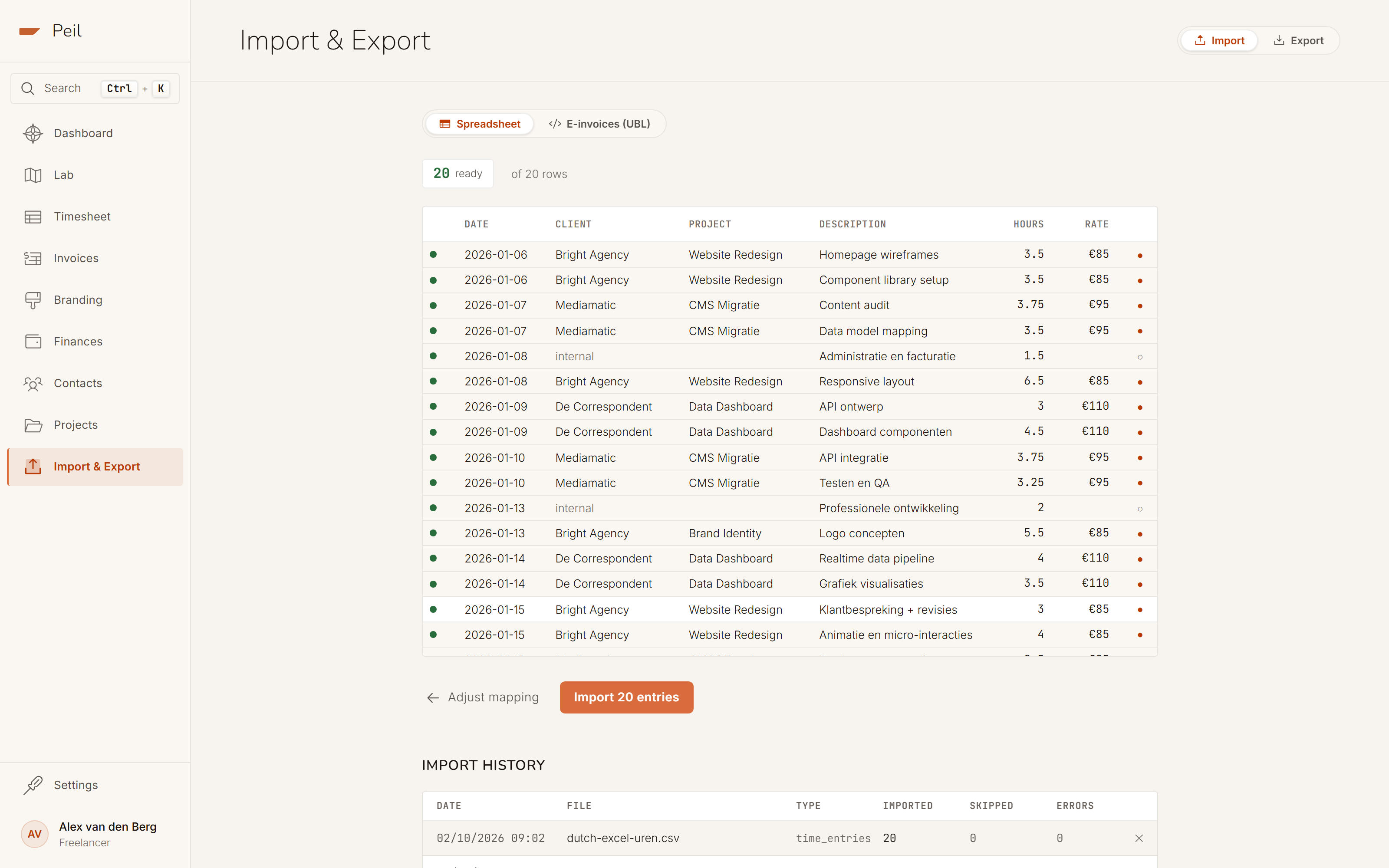Click the Content audit description cell

pyautogui.click(x=853, y=306)
